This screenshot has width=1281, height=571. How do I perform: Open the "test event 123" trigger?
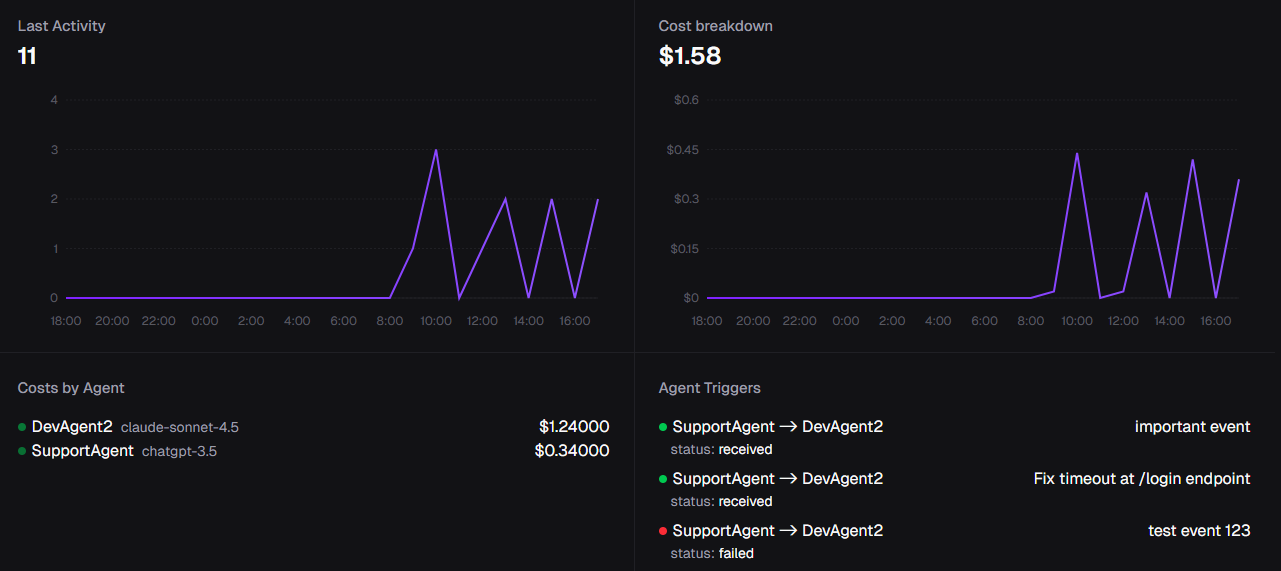click(1199, 531)
